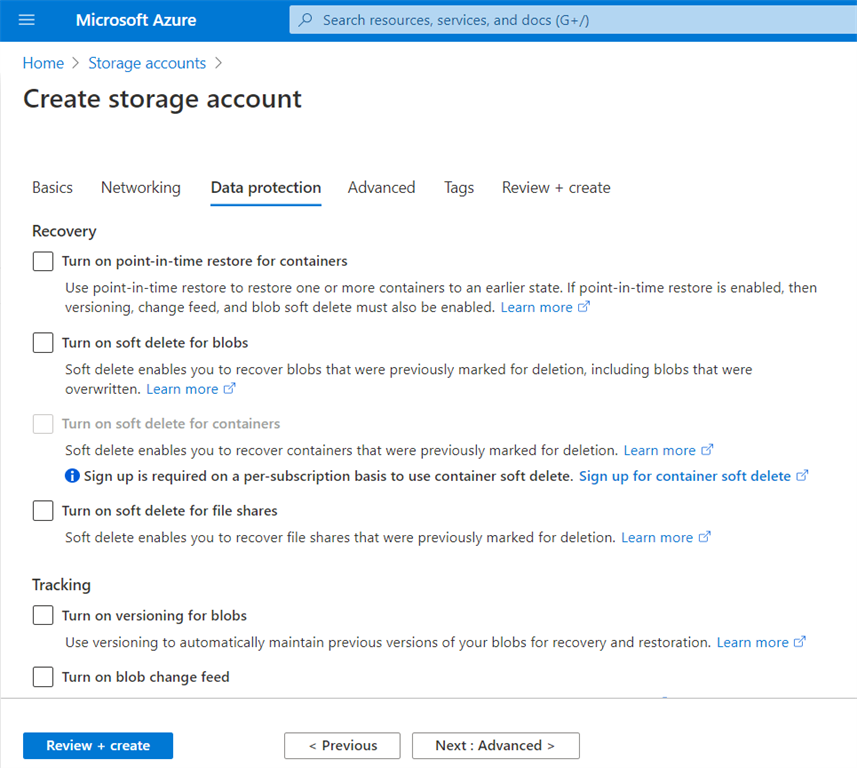Screen dimensions: 857x768
Task: Enable point-in-time restore for containers
Action: click(42, 261)
